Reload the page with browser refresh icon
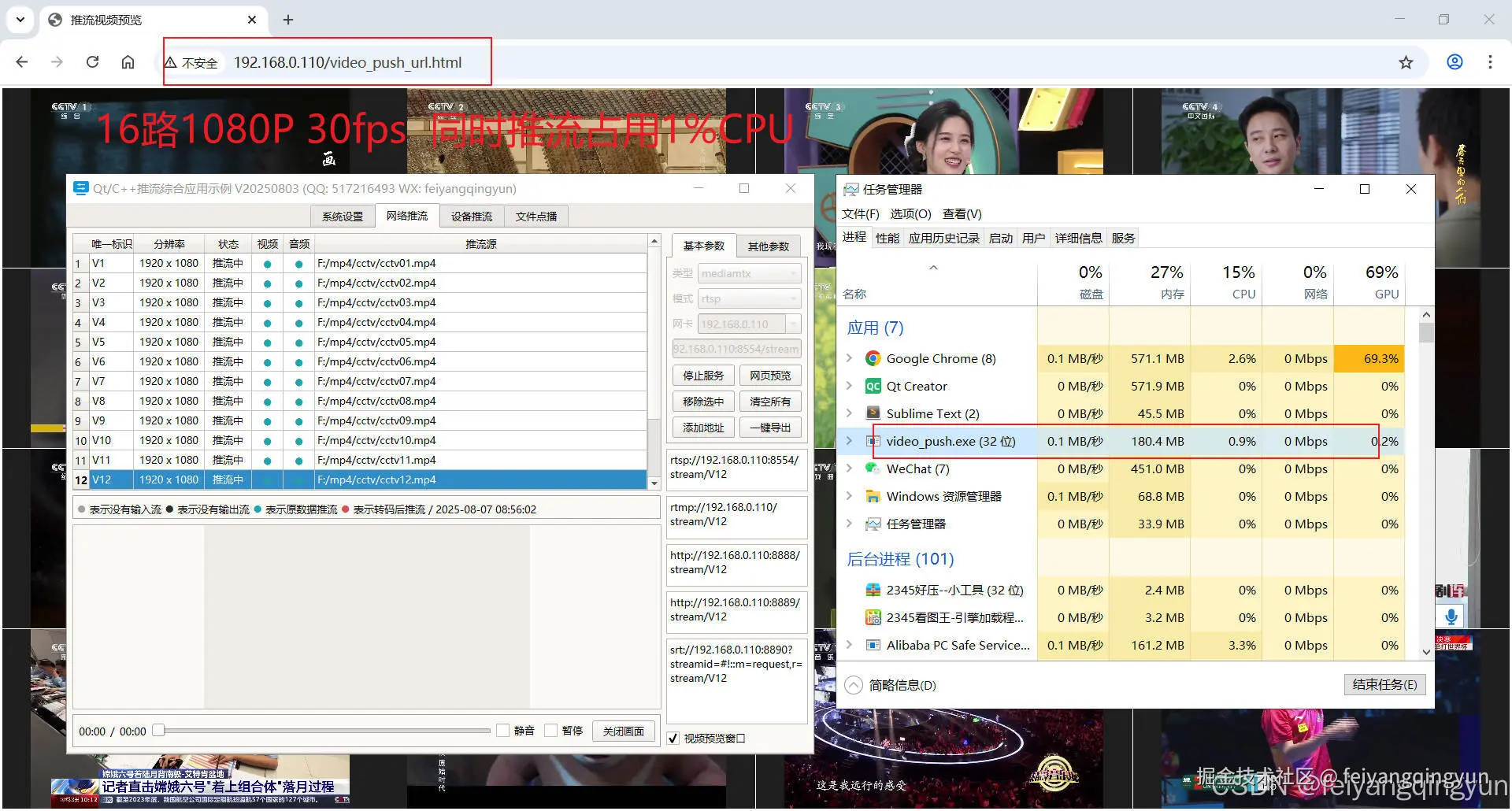Screen dimensions: 1512x811 [x=92, y=61]
